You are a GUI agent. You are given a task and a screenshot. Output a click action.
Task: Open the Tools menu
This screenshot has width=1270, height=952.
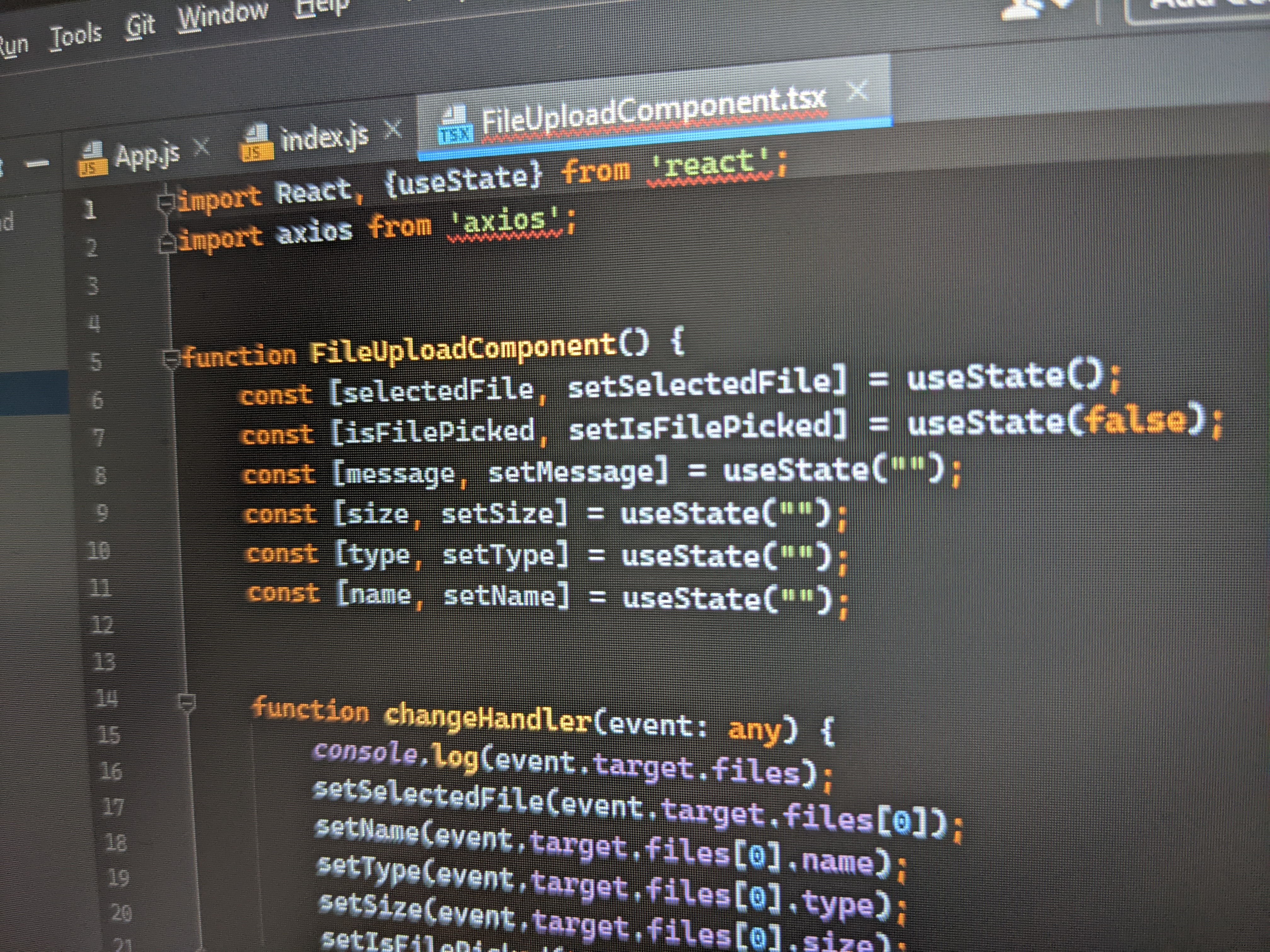coord(76,36)
